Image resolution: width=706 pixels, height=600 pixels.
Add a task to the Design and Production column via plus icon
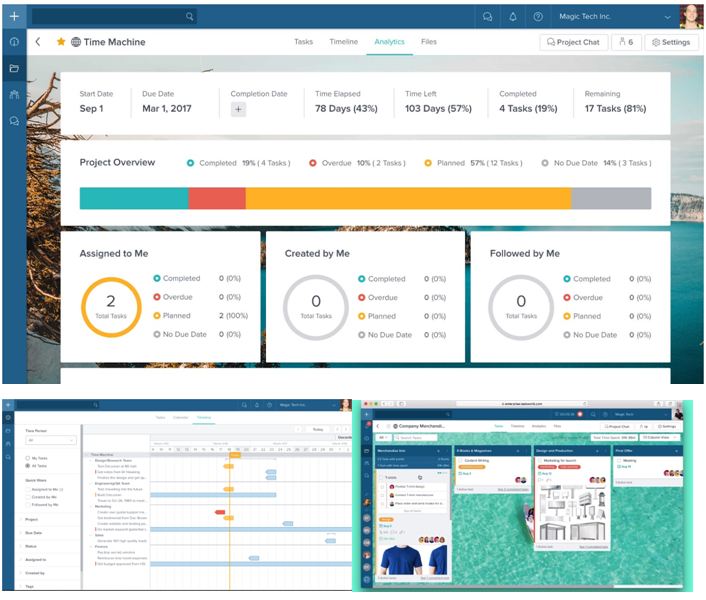[597, 451]
